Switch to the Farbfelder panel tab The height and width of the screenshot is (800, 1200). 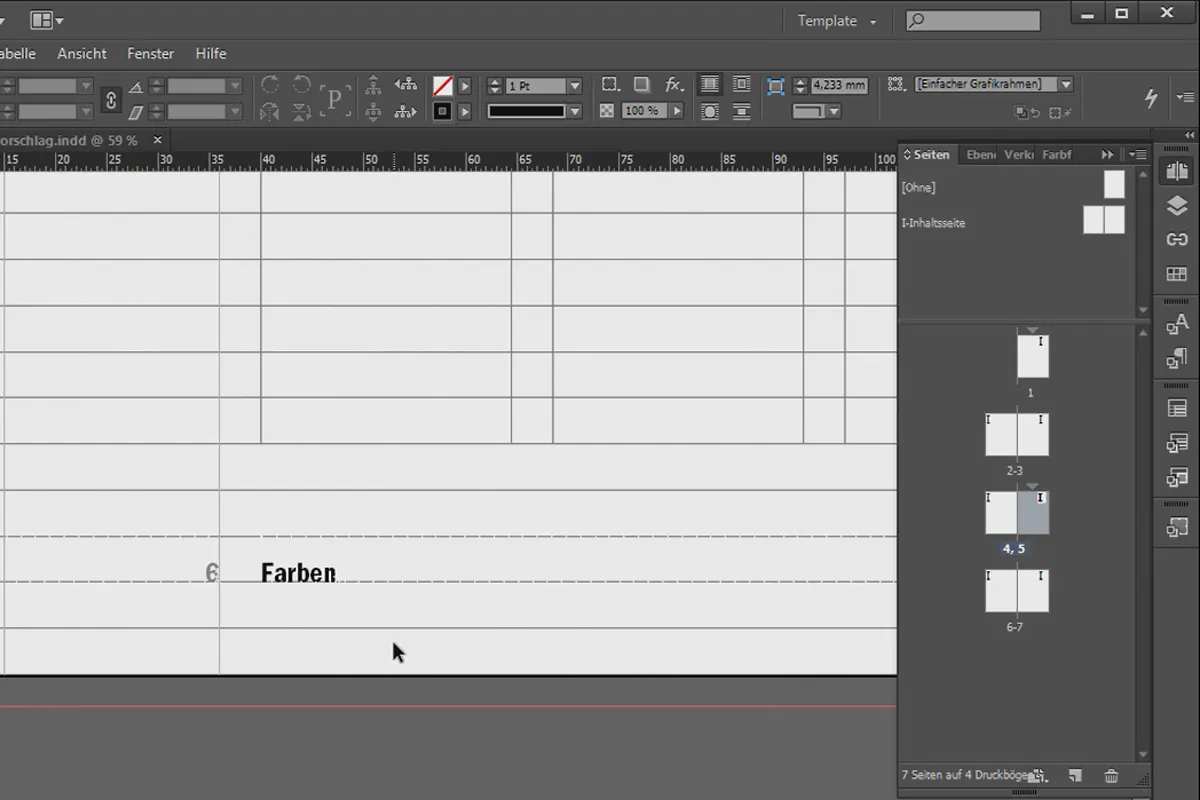tap(1056, 155)
